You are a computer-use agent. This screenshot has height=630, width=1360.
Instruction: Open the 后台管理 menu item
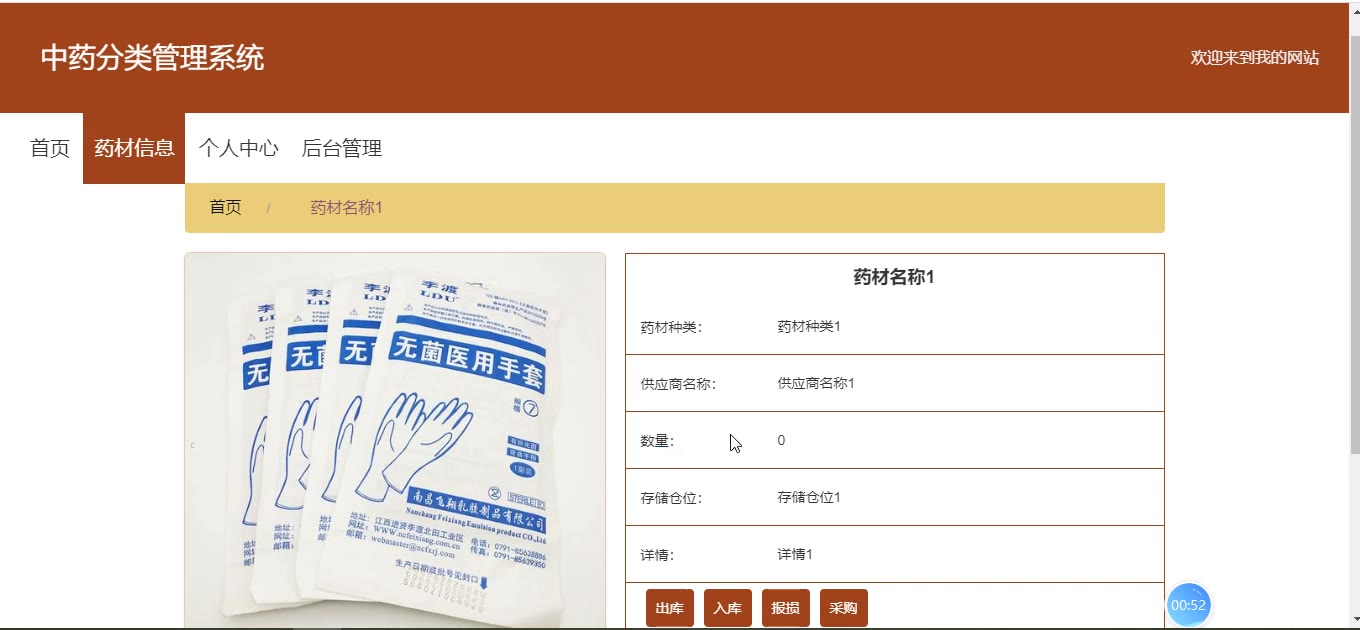[342, 148]
